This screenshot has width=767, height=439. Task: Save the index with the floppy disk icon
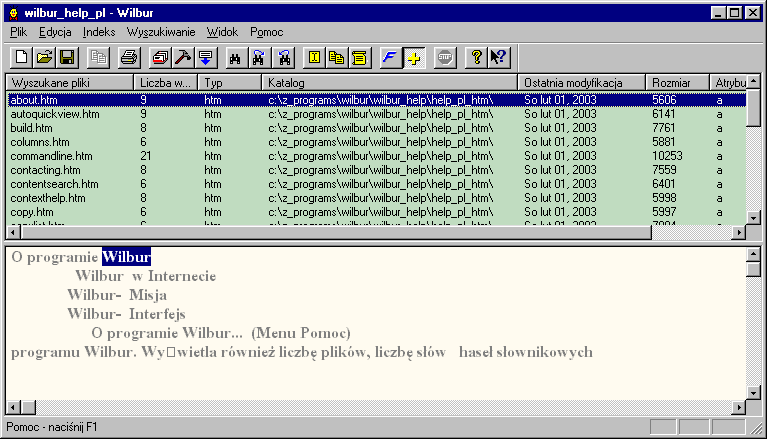[68, 58]
